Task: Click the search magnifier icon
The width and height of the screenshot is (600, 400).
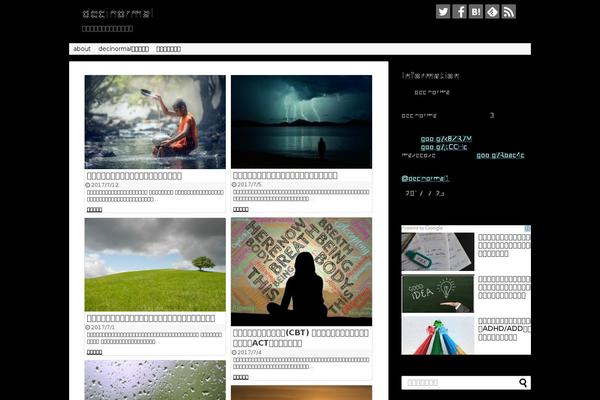Action: [x=523, y=382]
